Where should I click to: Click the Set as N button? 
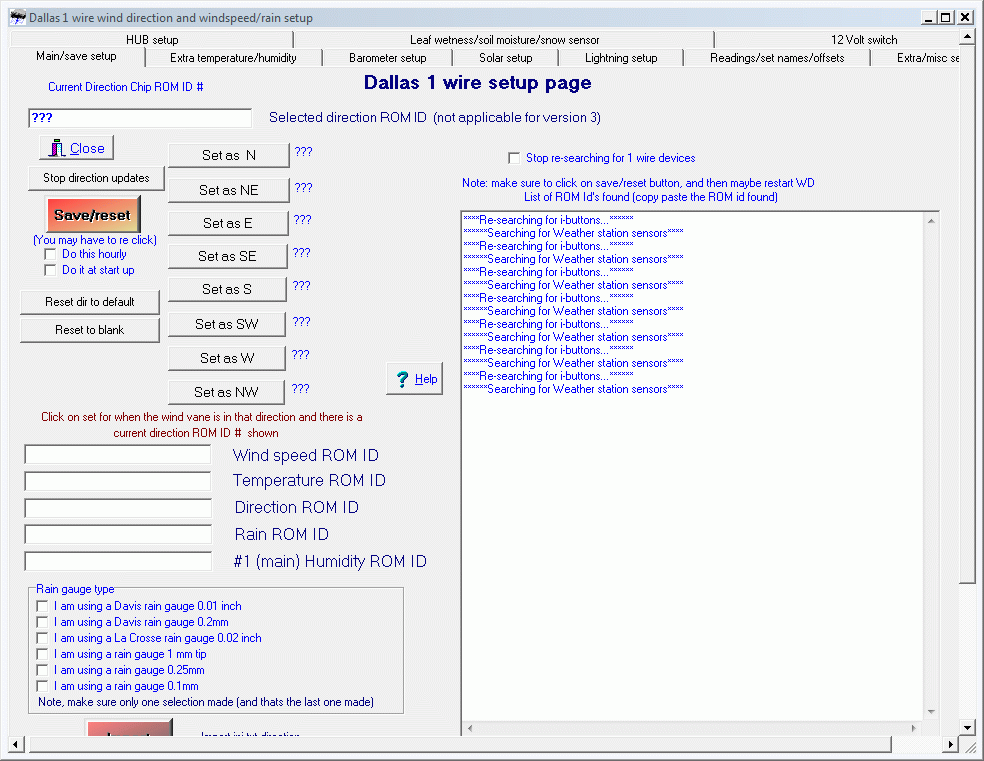[x=228, y=155]
